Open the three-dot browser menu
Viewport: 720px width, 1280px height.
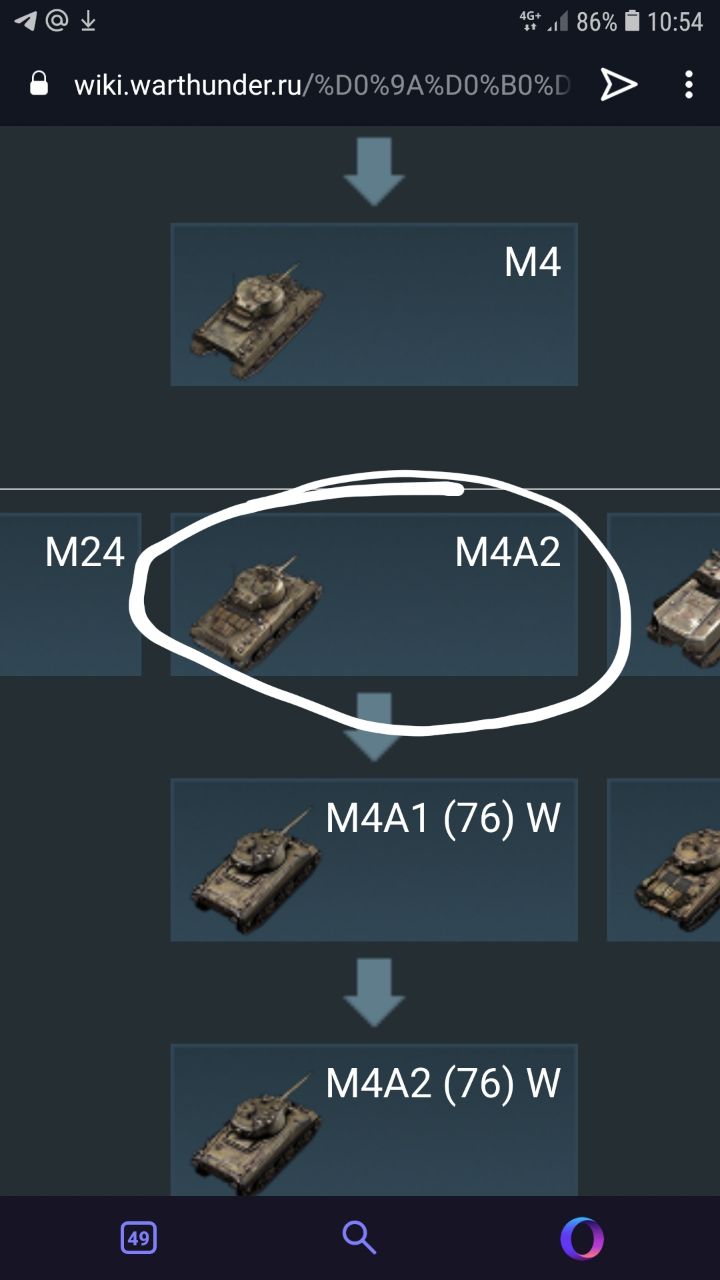689,85
